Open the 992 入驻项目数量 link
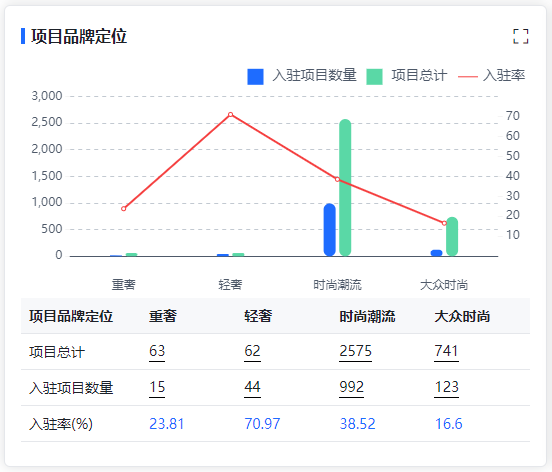The width and height of the screenshot is (552, 472). coord(351,388)
